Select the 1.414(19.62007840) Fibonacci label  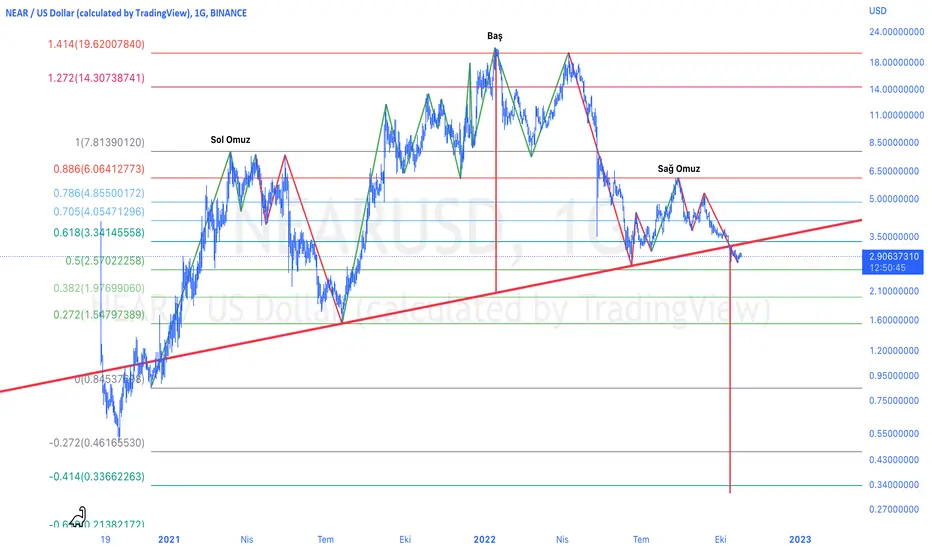96,44
